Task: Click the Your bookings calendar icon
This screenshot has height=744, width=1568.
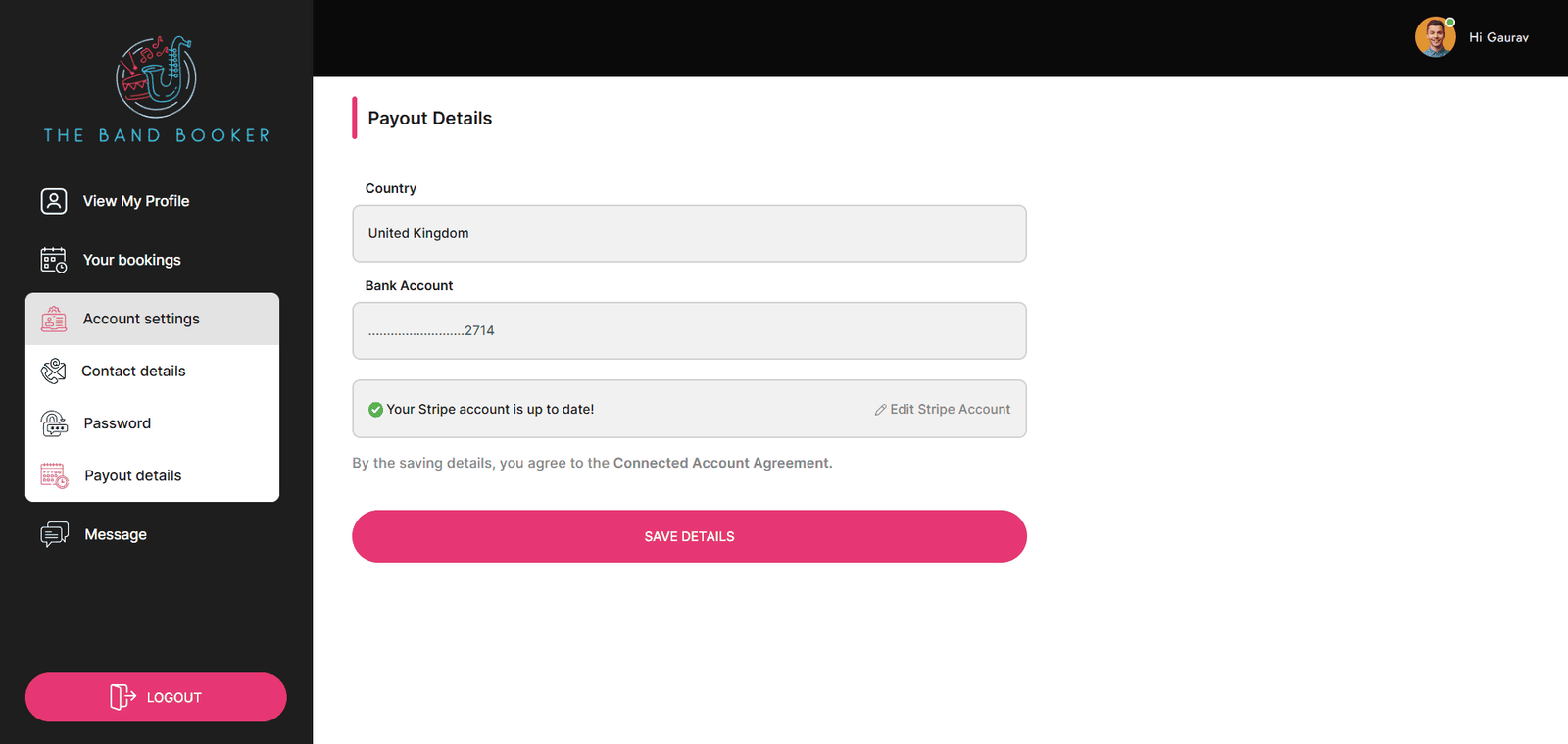Action: click(54, 260)
